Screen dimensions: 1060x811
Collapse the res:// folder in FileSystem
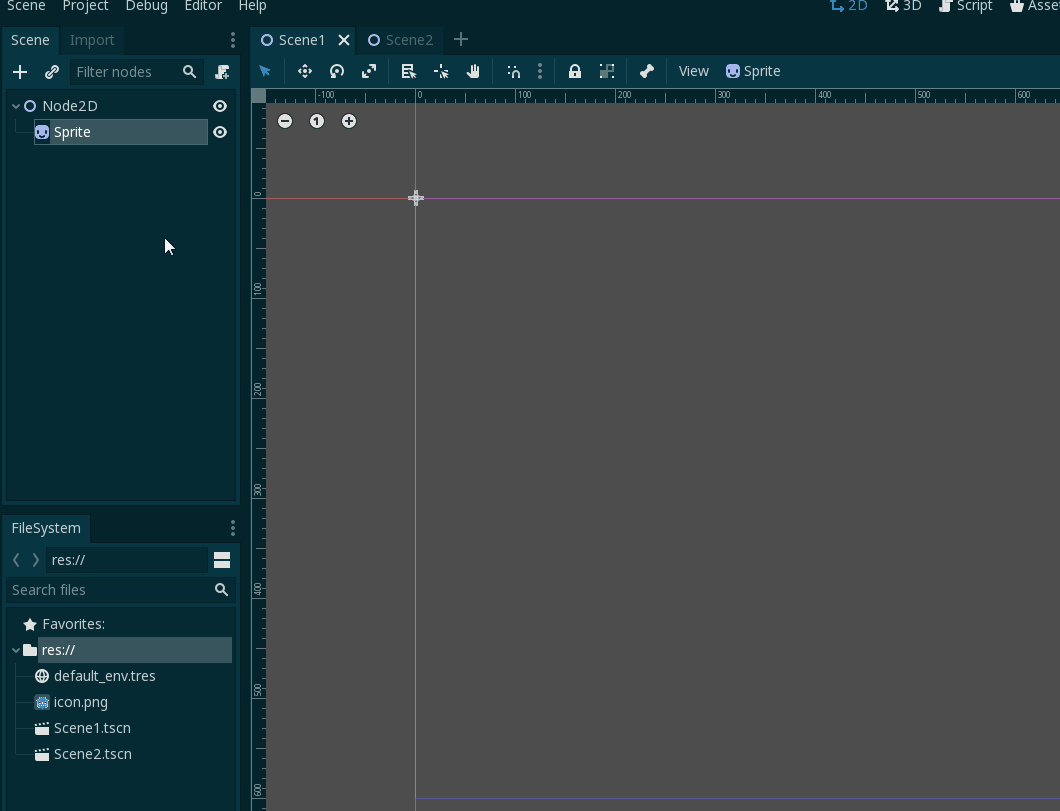tap(16, 650)
